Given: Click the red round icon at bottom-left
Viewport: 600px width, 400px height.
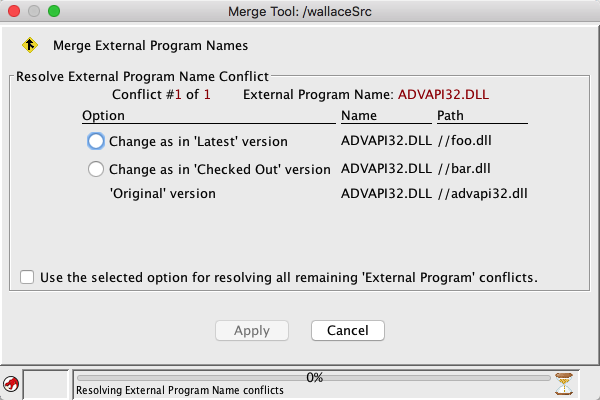Looking at the screenshot, I should (x=10, y=384).
